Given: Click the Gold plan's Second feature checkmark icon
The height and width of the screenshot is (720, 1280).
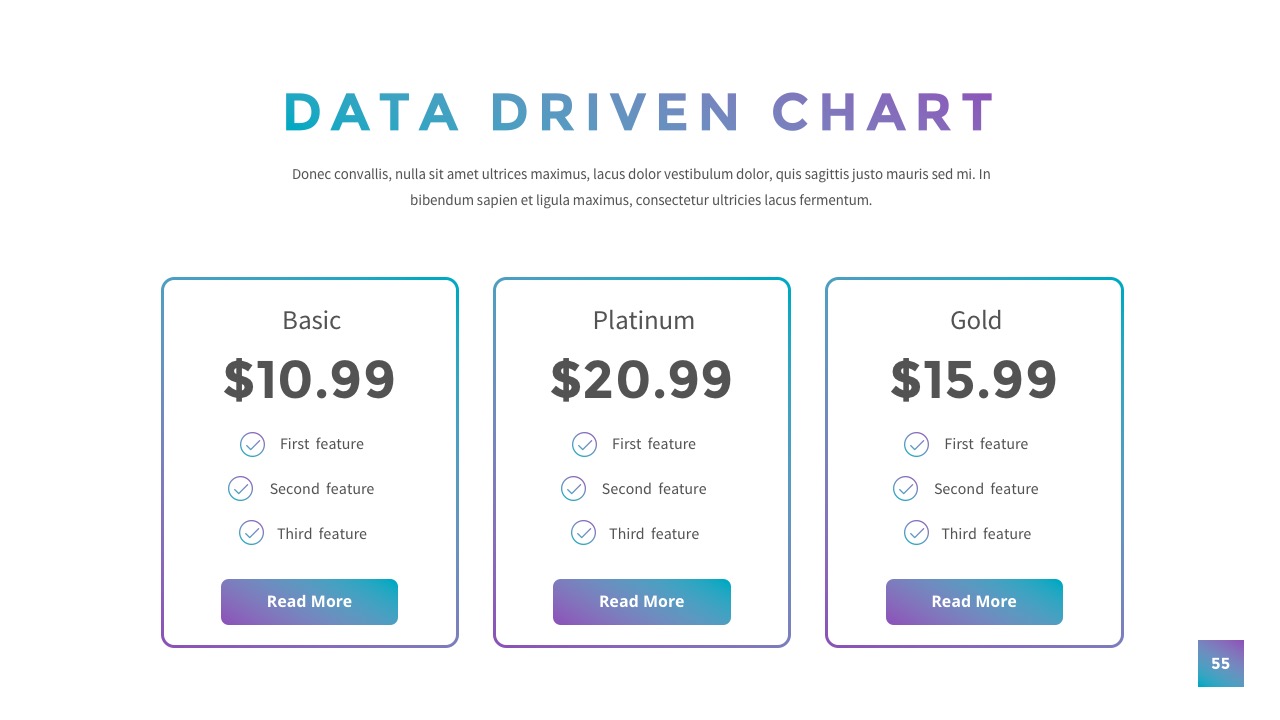Looking at the screenshot, I should pos(905,489).
